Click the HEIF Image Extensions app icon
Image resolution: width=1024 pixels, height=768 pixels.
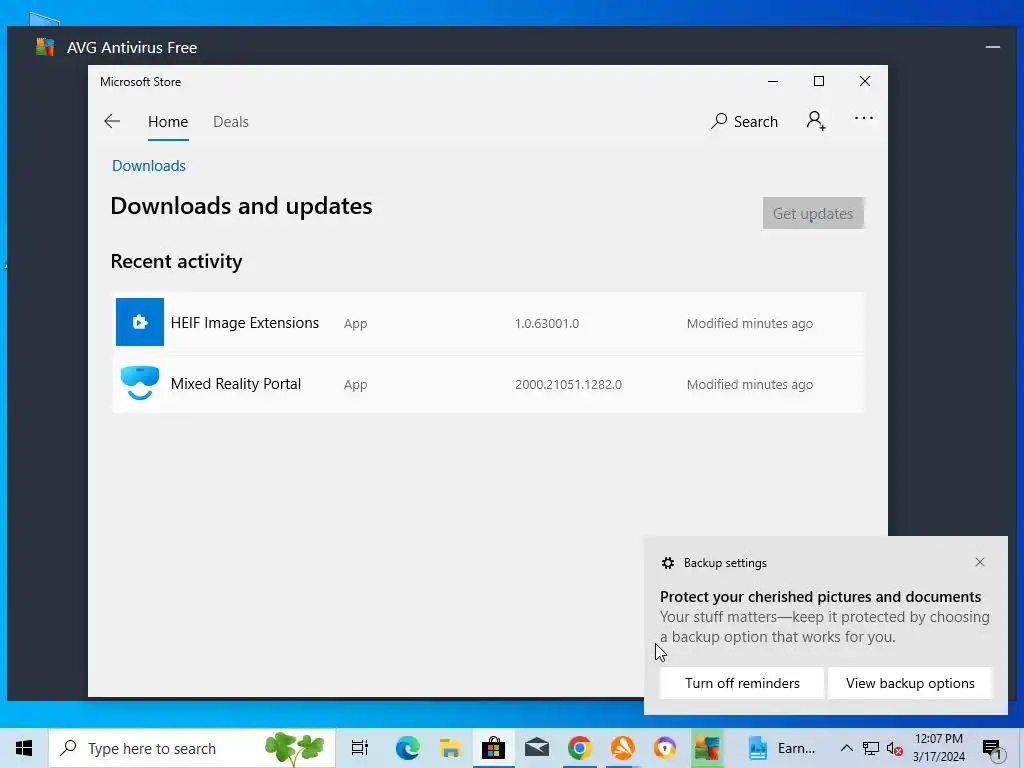click(140, 322)
